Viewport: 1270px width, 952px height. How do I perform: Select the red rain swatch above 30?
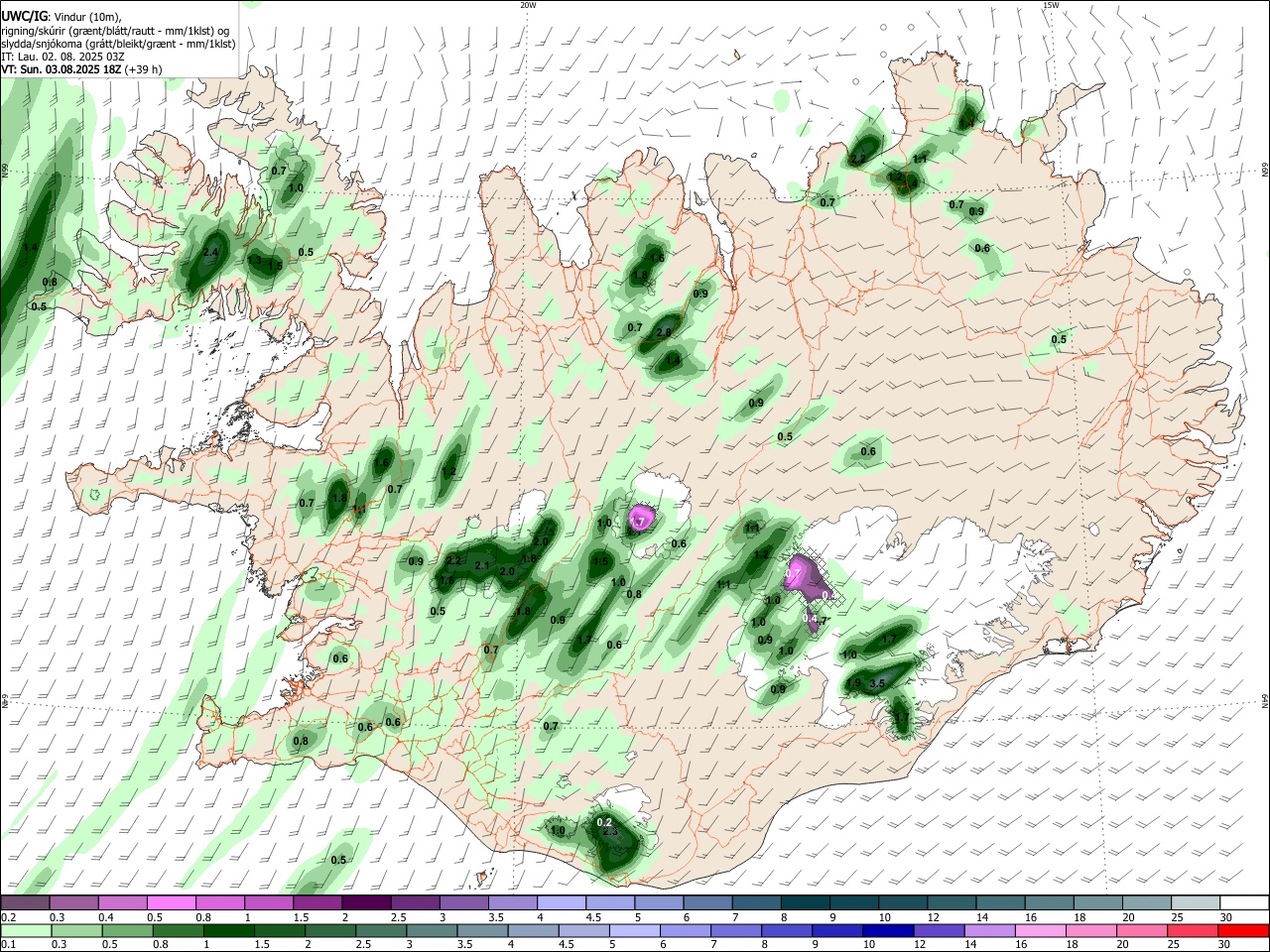pyautogui.click(x=1244, y=930)
